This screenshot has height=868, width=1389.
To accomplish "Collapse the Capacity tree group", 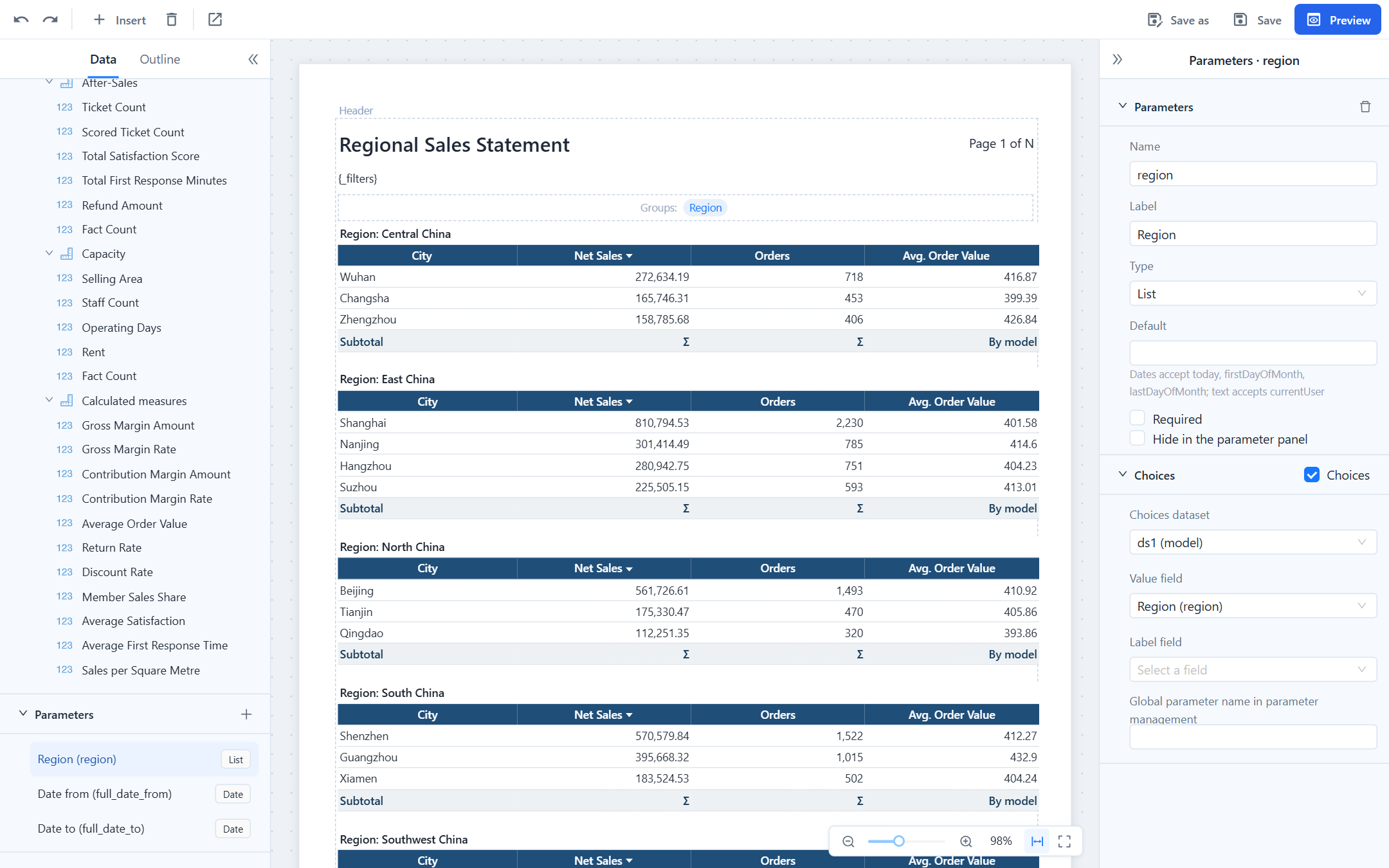I will [x=49, y=253].
